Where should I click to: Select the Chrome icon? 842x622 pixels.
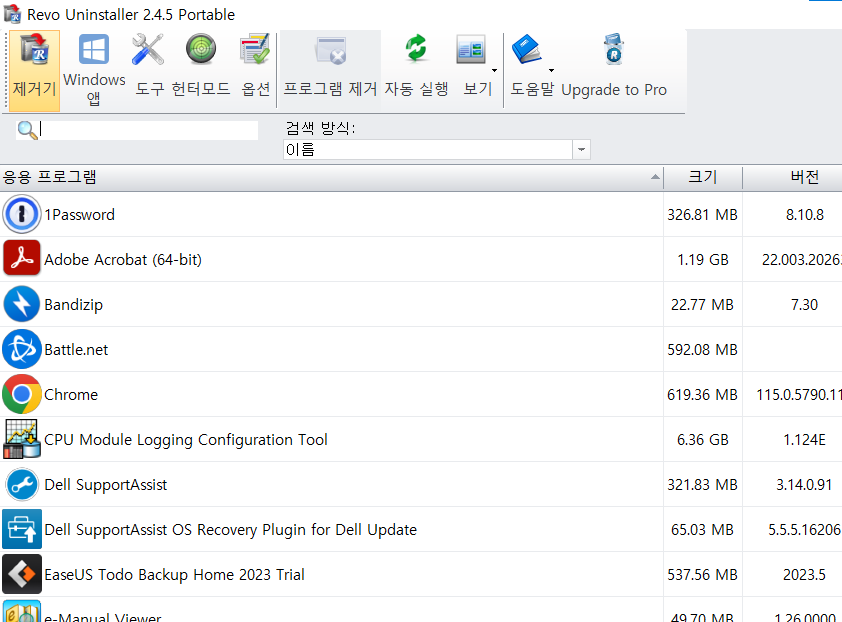coord(21,394)
